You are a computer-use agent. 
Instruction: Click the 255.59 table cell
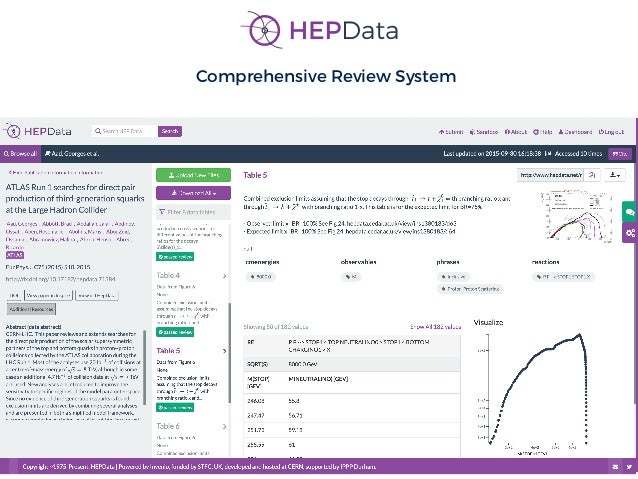(256, 445)
